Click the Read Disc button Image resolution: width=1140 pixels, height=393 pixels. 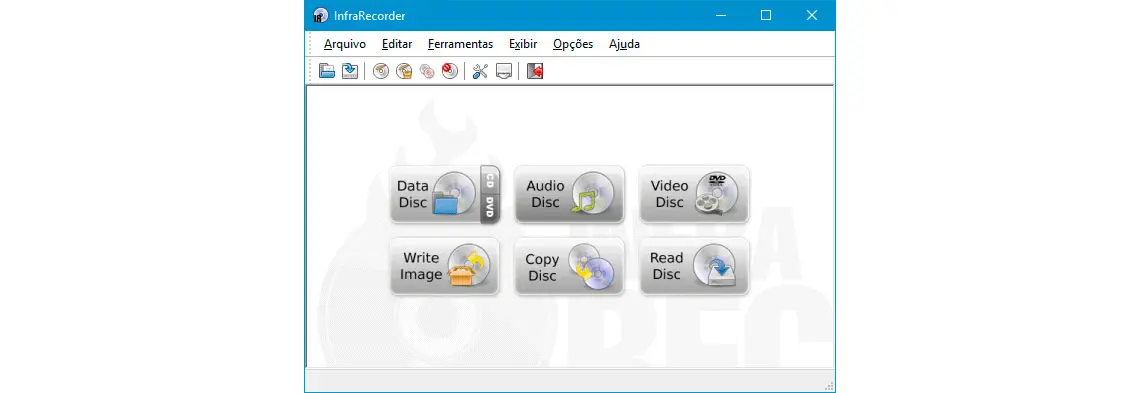pos(694,266)
